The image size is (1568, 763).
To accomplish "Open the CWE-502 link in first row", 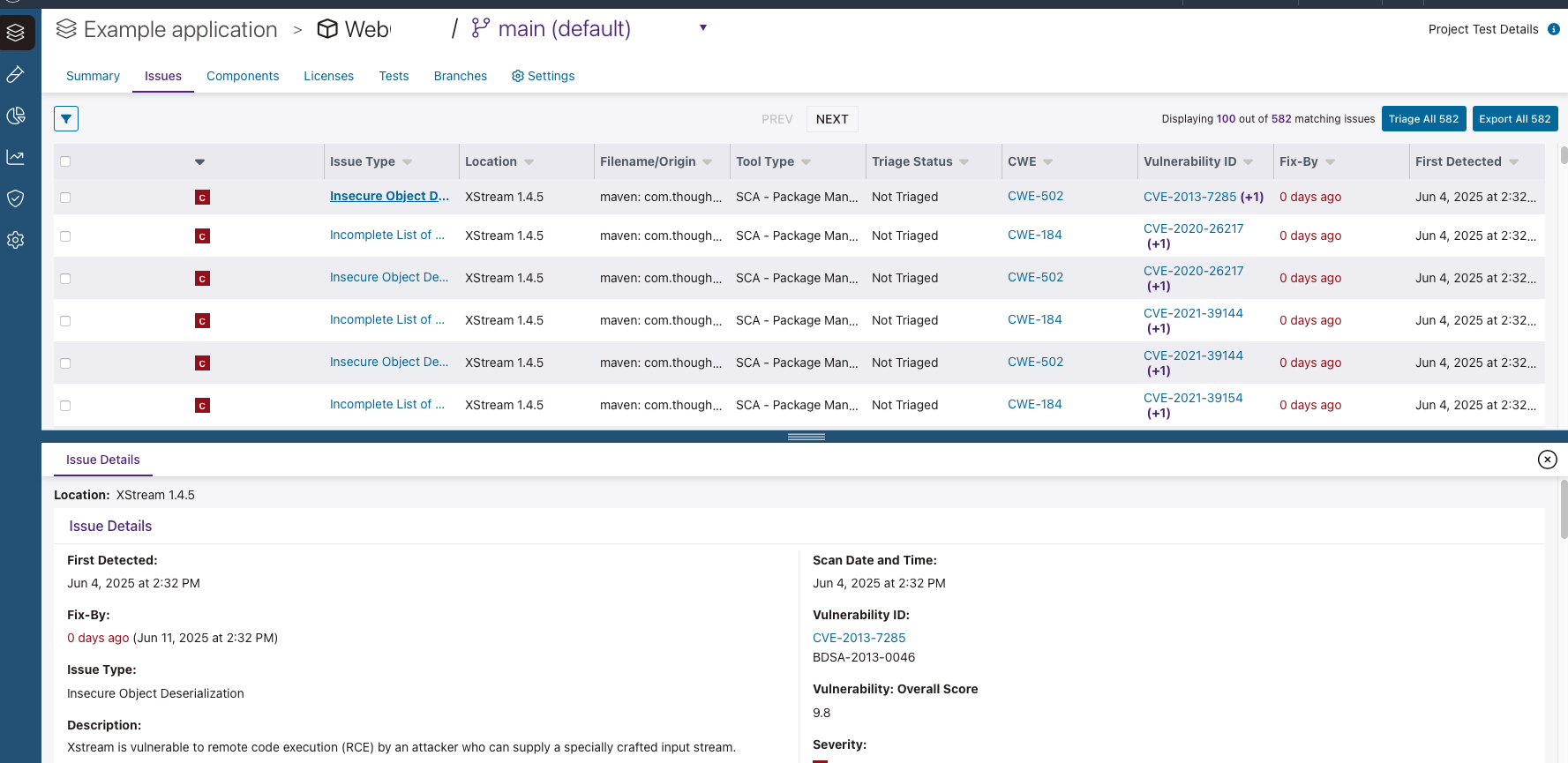I will (1035, 197).
